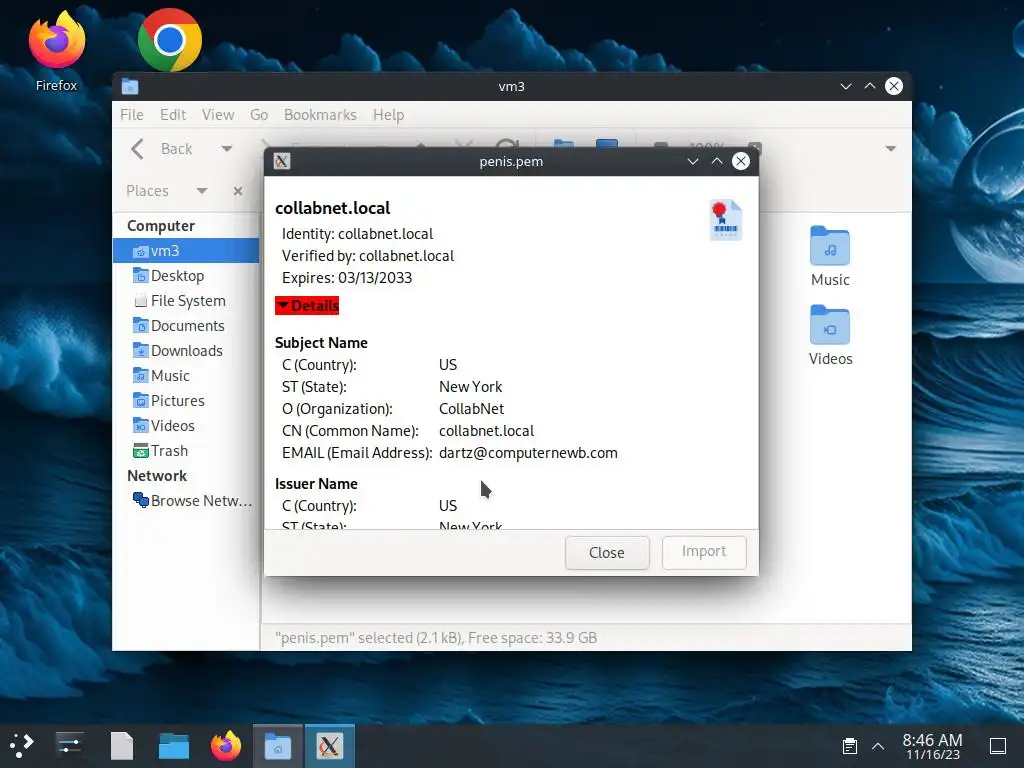
Task: Click the show desktop icon in taskbar
Action: click(x=998, y=746)
